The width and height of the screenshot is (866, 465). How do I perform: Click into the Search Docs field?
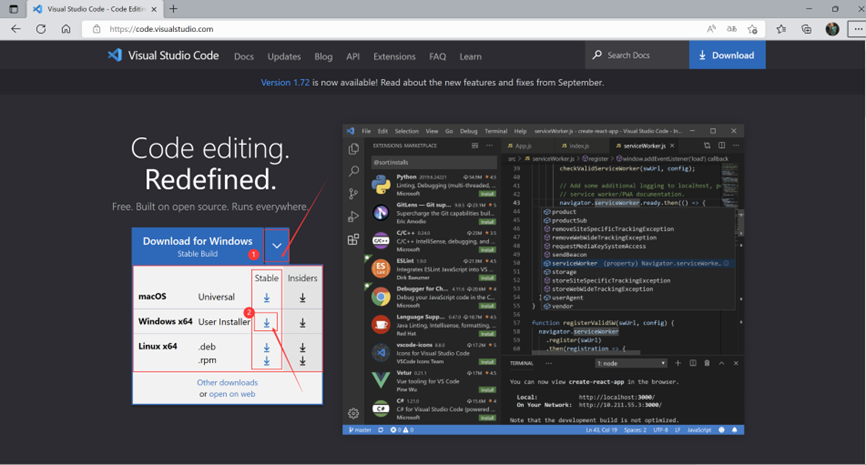[x=637, y=55]
